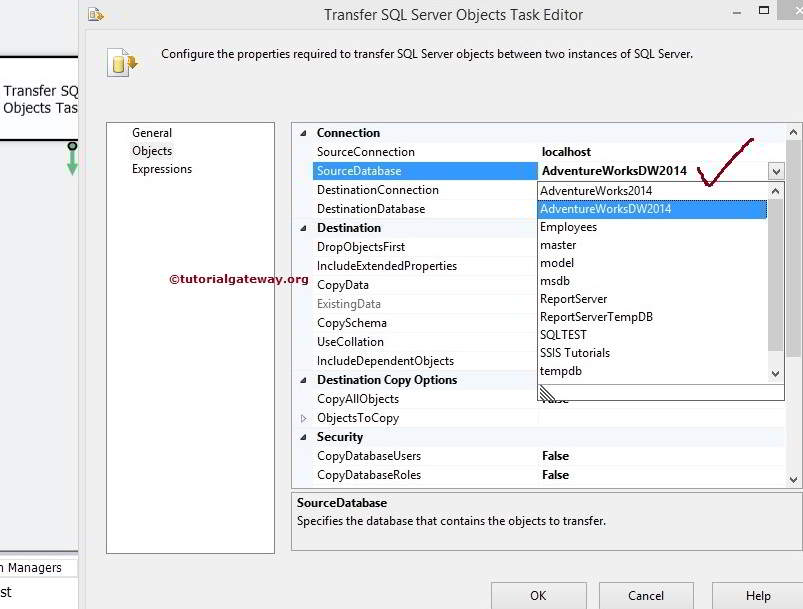The image size is (803, 609).
Task: Collapse the Destination Copy Options category
Action: click(303, 380)
